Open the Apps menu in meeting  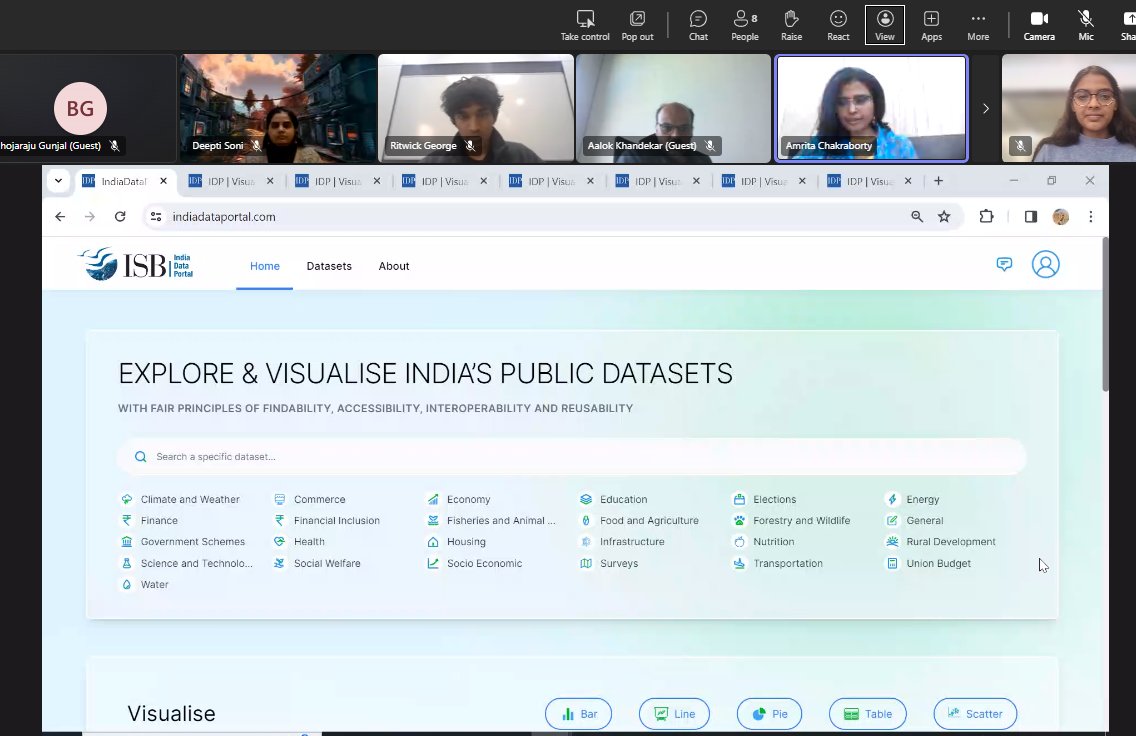tap(931, 25)
